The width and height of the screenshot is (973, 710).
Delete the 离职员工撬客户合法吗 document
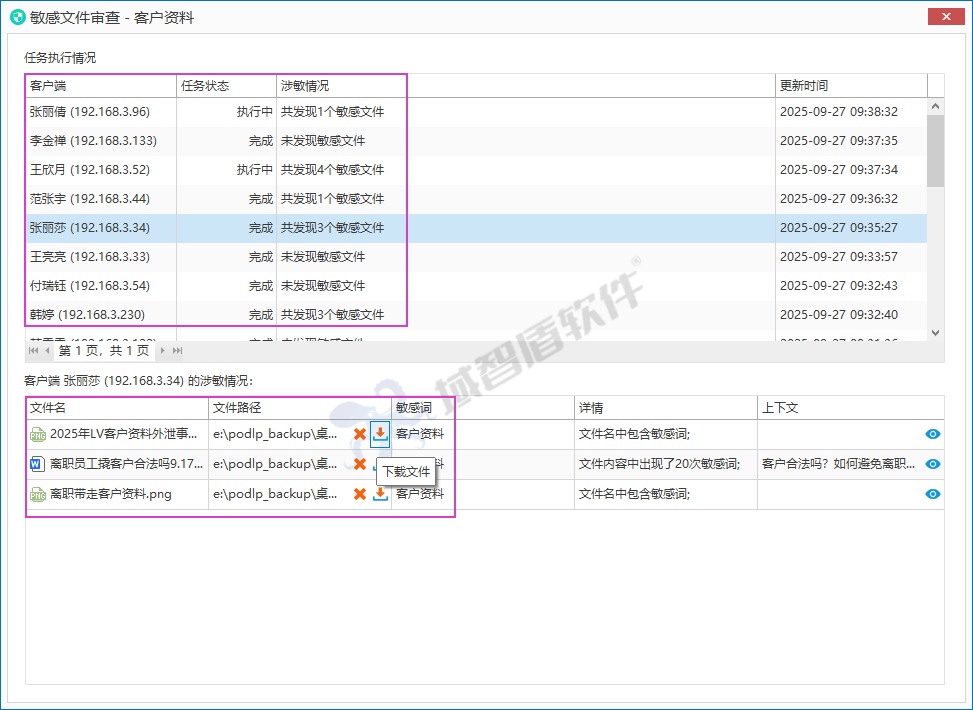click(360, 464)
